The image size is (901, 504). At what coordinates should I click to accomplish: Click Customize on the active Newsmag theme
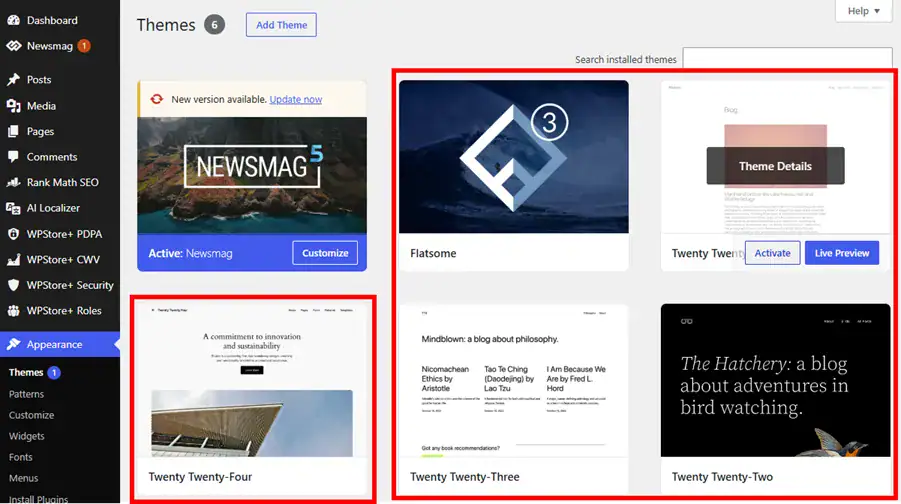point(325,253)
